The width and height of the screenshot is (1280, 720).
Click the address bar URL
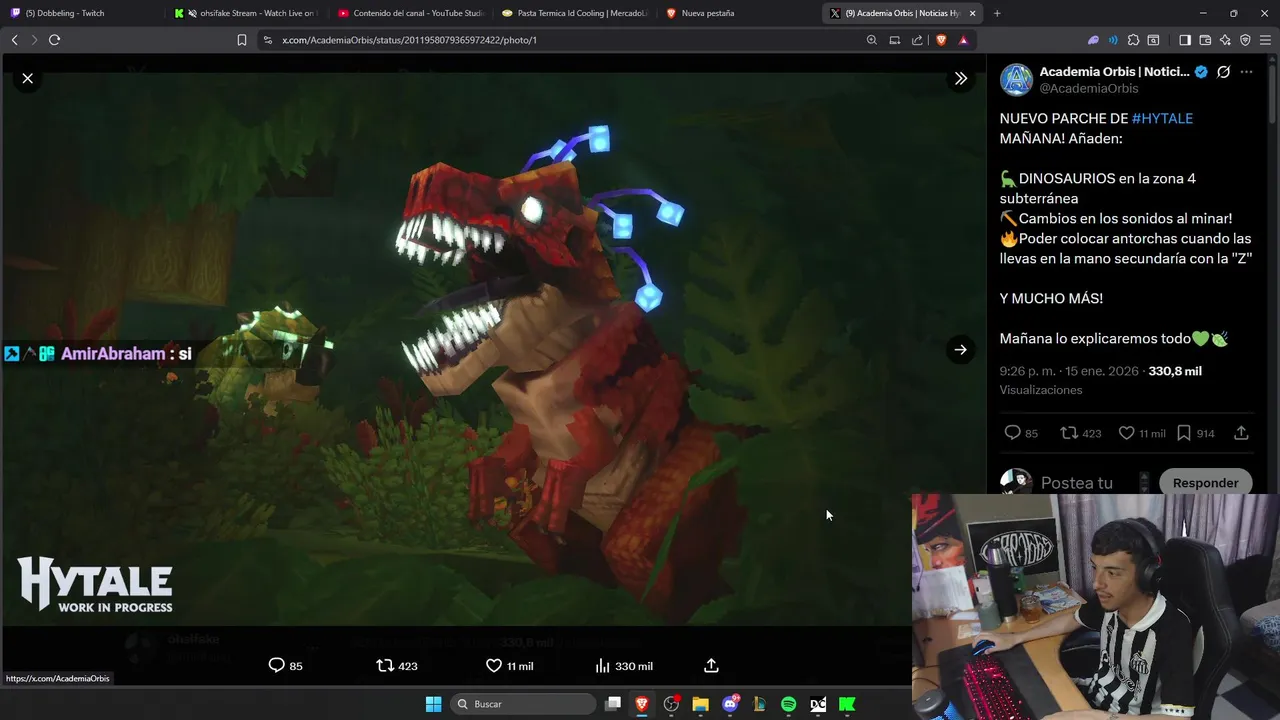[409, 40]
